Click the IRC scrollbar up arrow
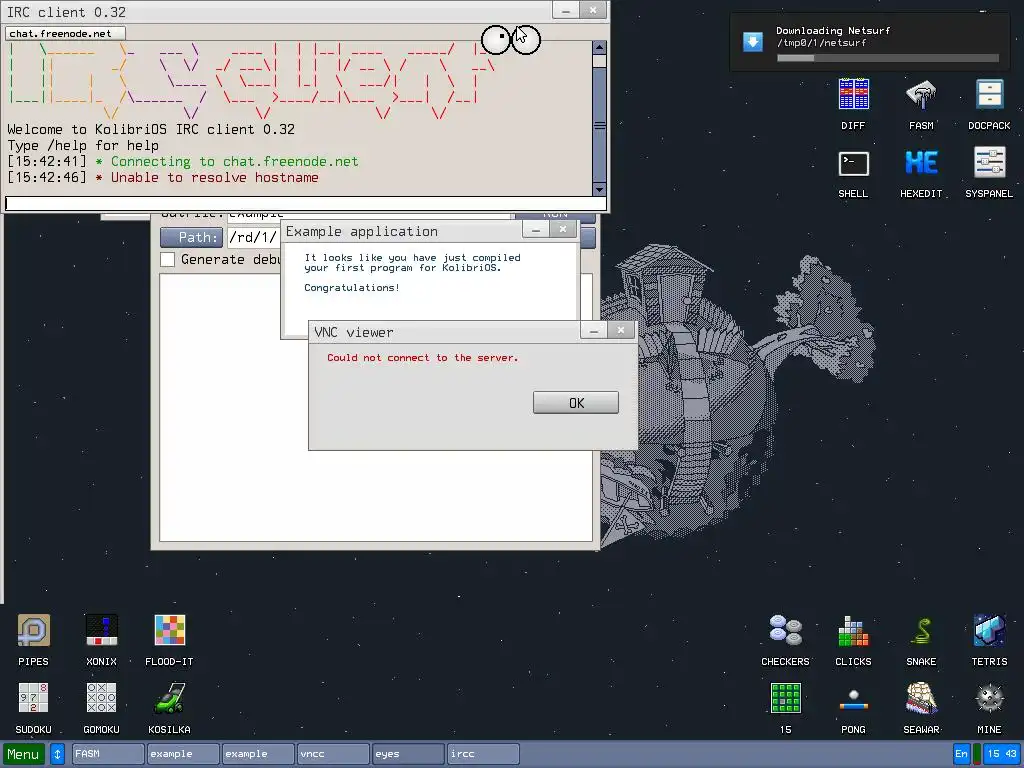Viewport: 1024px width, 768px height. pyautogui.click(x=599, y=48)
